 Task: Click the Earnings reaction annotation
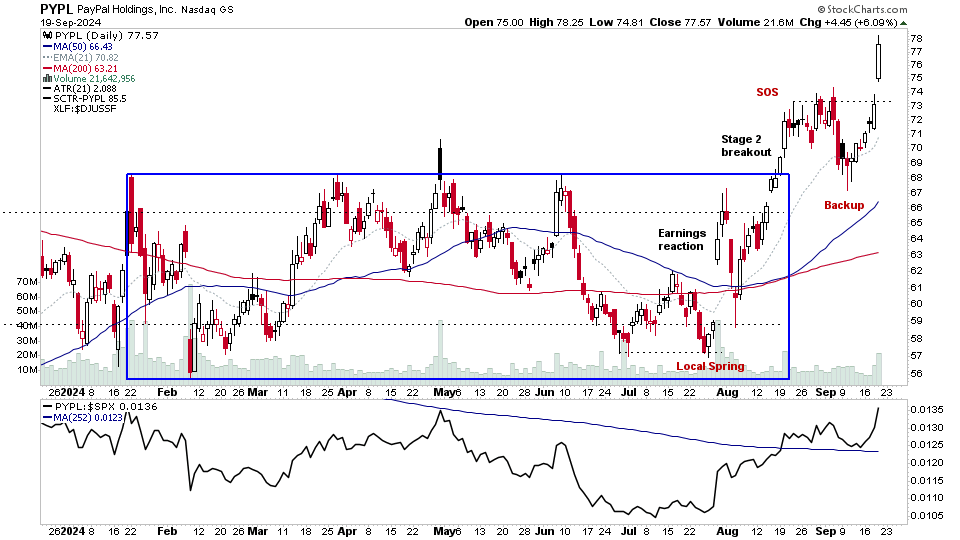point(681,239)
